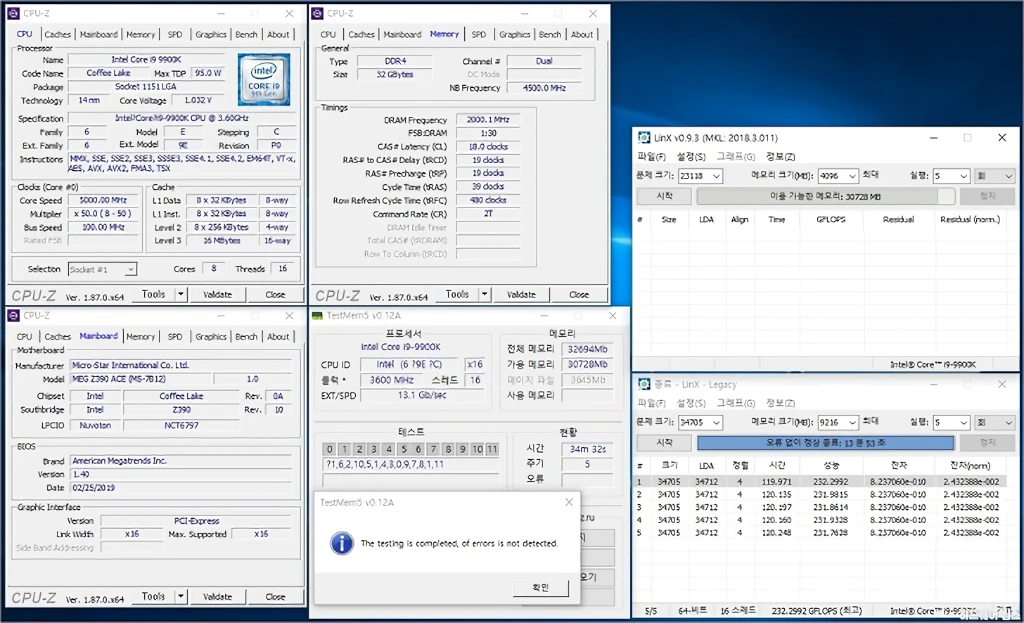Image resolution: width=1024 pixels, height=623 pixels.
Task: Click the Close button in CPU-Z Mainboard window
Action: (x=275, y=596)
